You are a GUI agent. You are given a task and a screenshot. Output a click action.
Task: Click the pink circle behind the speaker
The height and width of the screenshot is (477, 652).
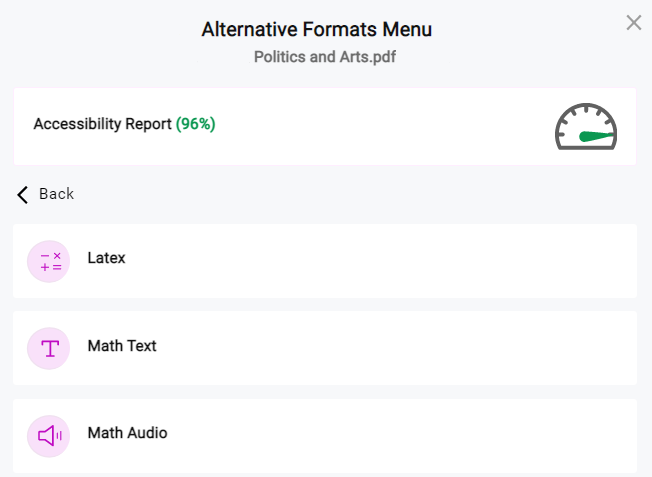[37, 446]
